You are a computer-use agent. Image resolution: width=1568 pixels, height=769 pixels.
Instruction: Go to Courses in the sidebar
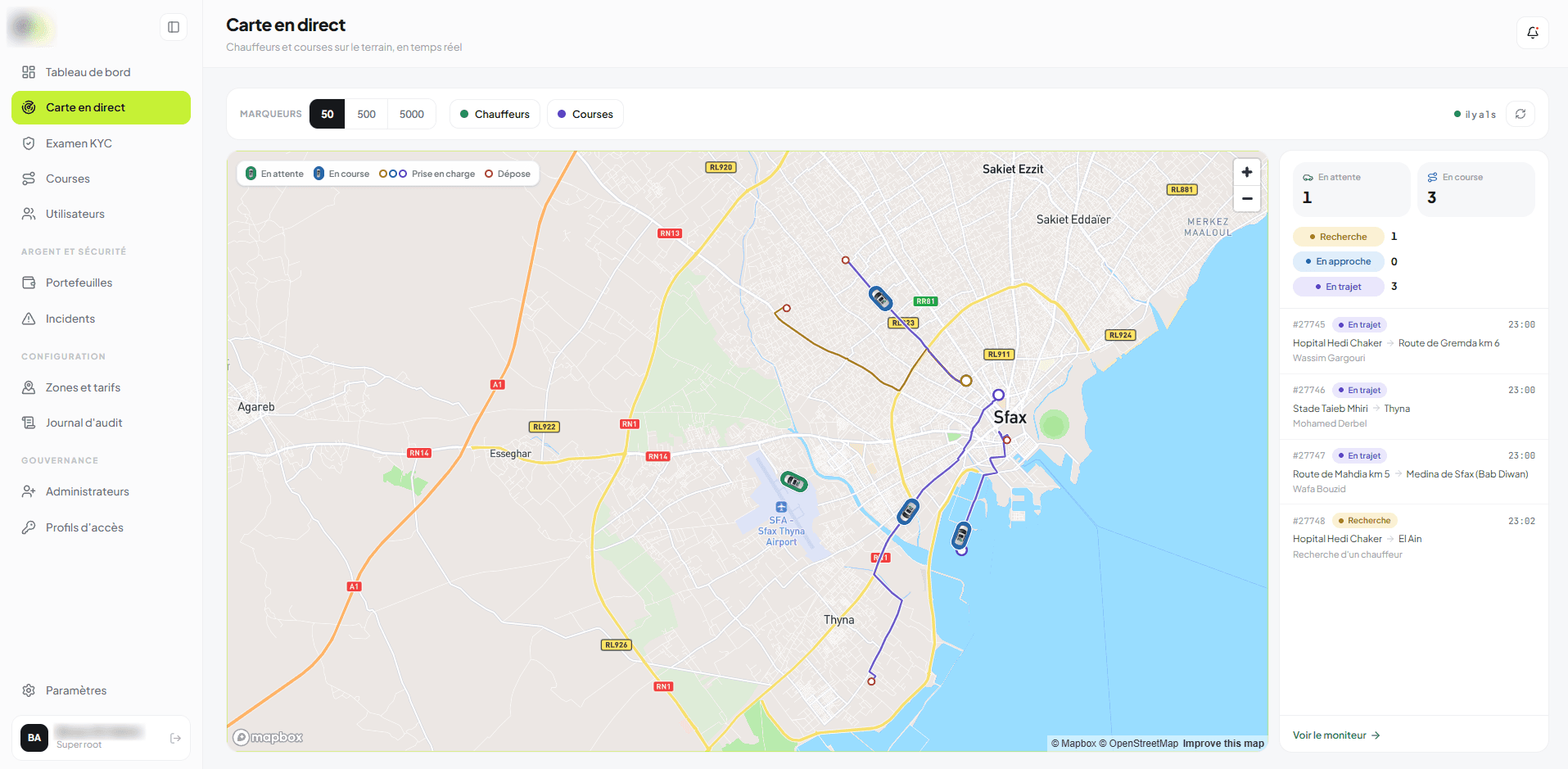[x=101, y=179]
